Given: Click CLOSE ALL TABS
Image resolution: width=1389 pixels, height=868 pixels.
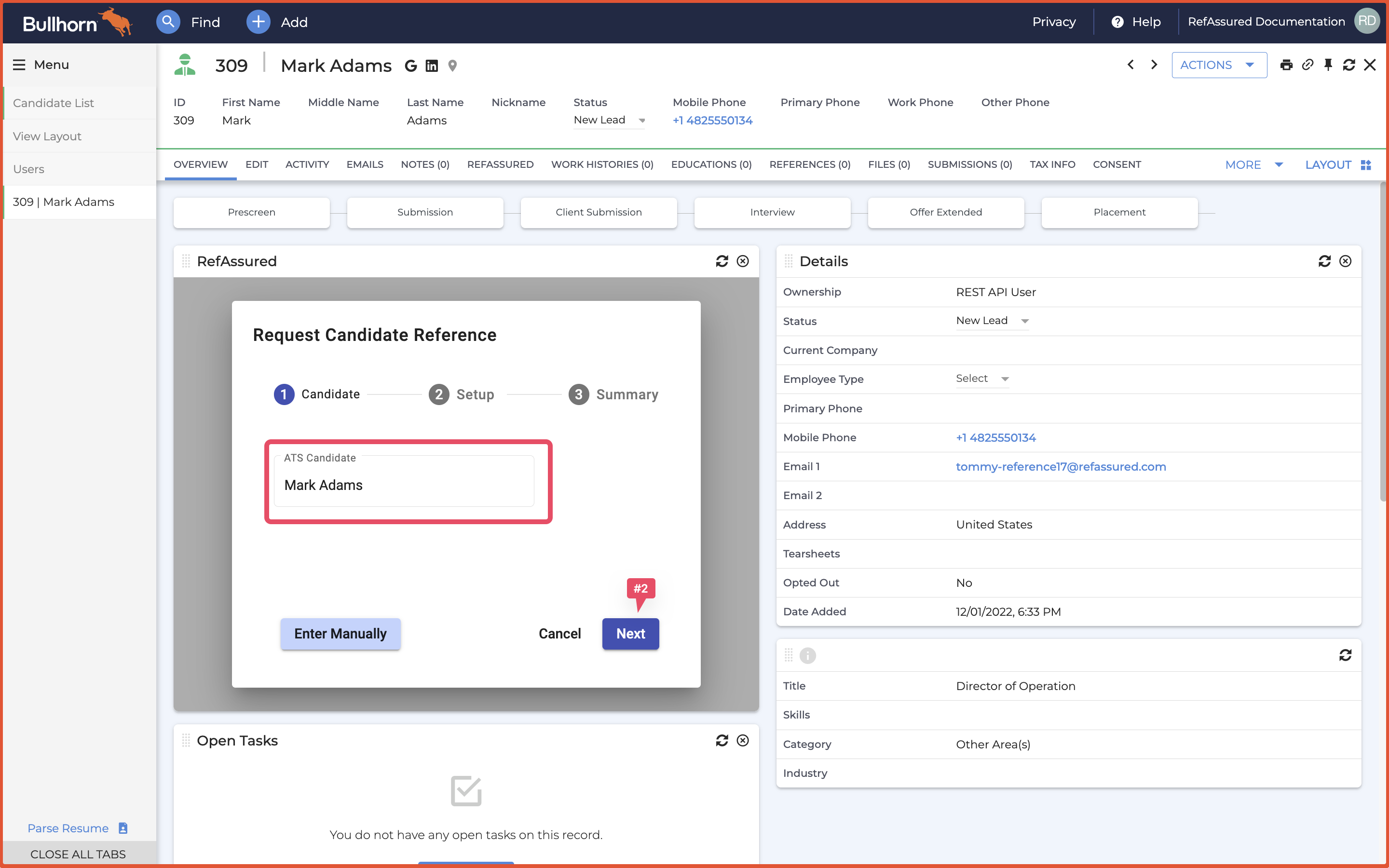Looking at the screenshot, I should pos(78,854).
